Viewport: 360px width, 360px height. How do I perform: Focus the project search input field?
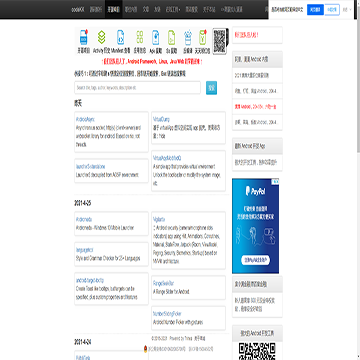(x=137, y=88)
